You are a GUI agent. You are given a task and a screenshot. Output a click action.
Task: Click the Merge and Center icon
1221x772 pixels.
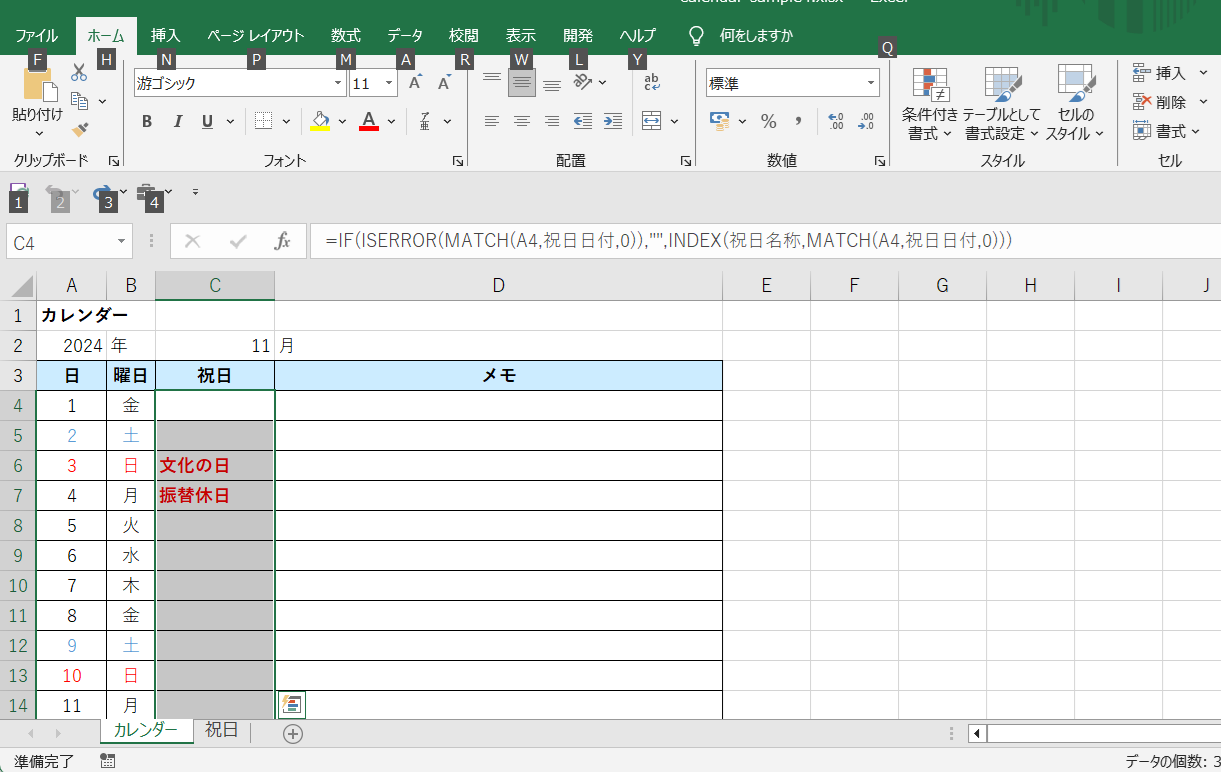(x=651, y=121)
